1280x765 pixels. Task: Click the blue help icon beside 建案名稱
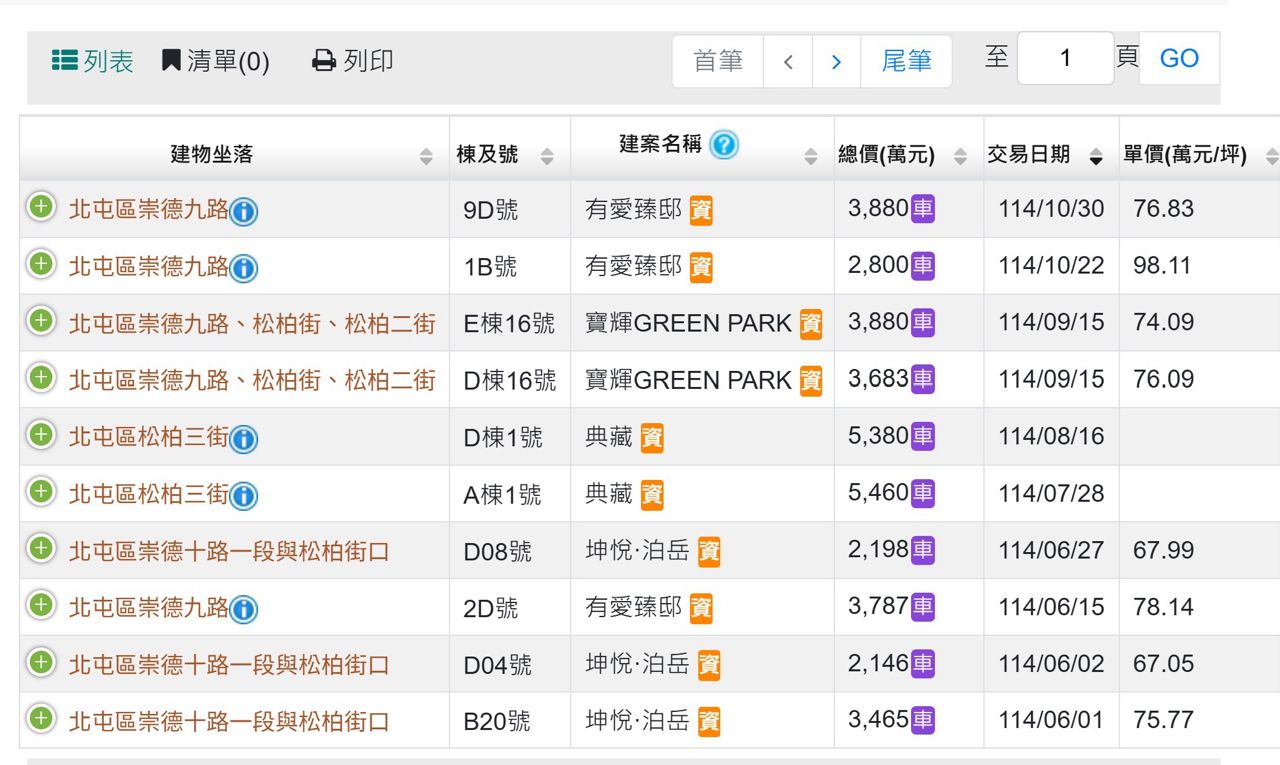click(724, 145)
